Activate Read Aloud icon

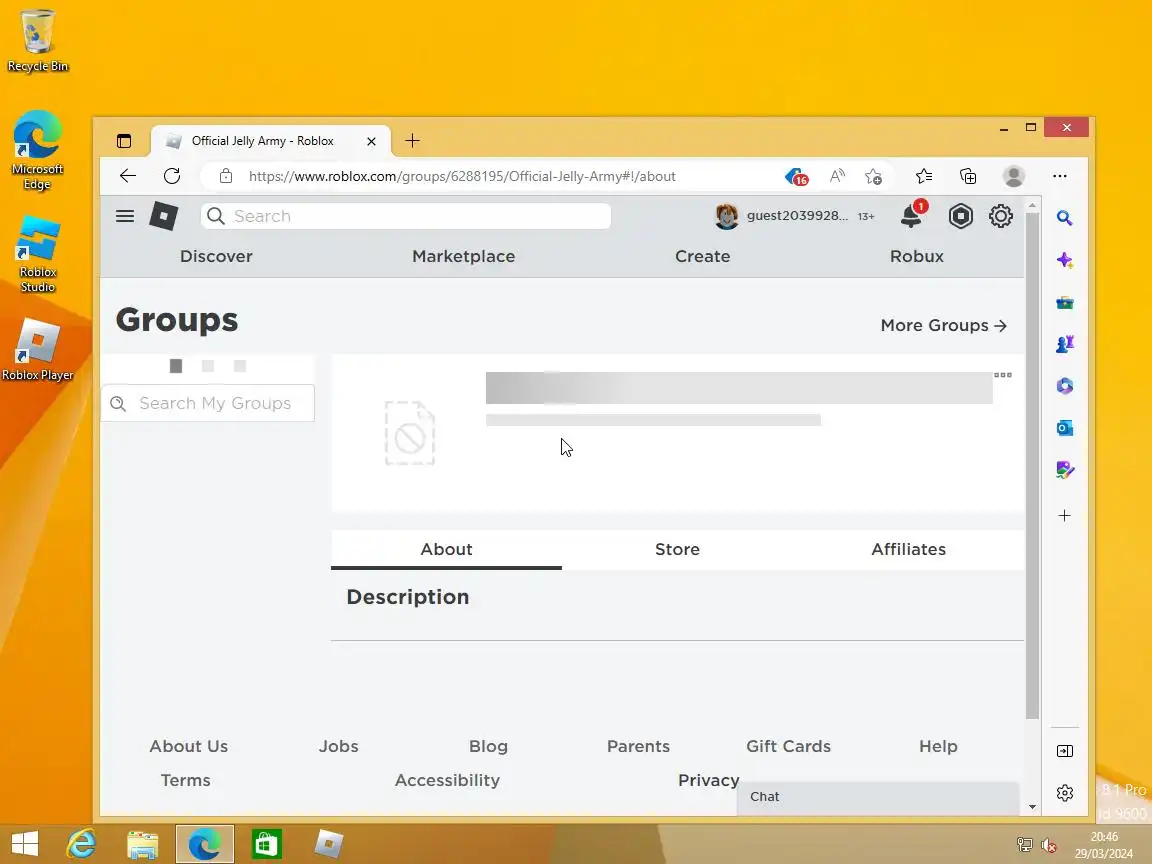click(x=837, y=176)
